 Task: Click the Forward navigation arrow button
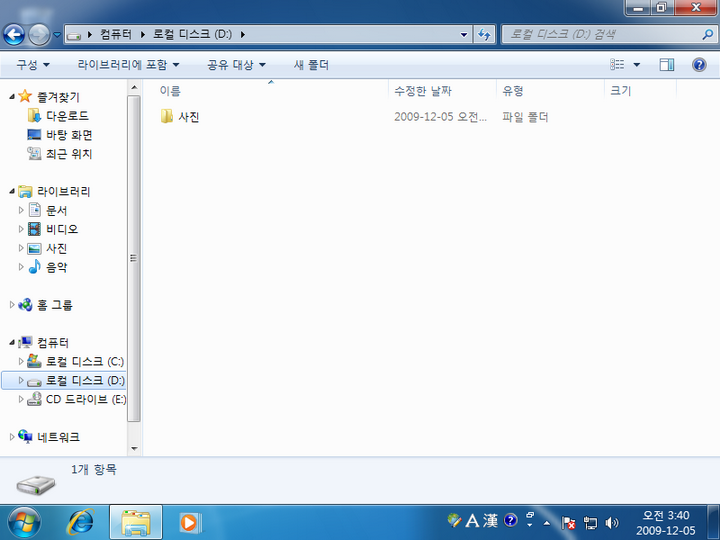[x=39, y=34]
